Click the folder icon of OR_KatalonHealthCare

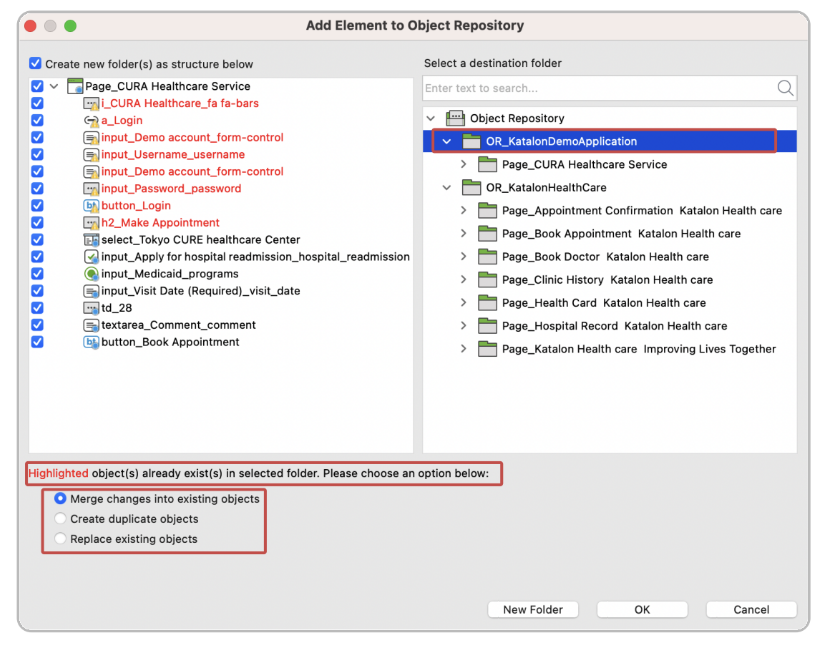471,187
